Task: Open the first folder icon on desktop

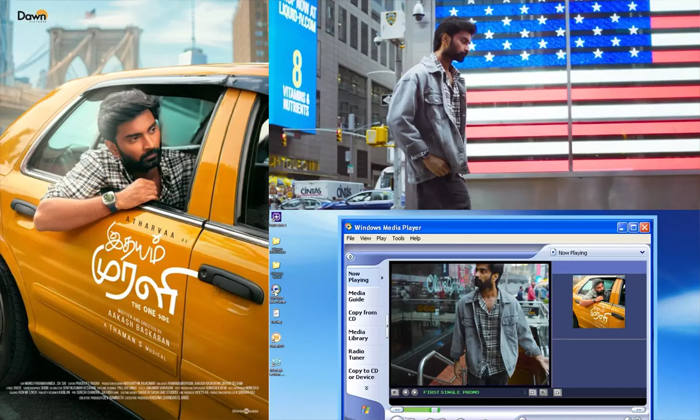Action: (x=275, y=241)
